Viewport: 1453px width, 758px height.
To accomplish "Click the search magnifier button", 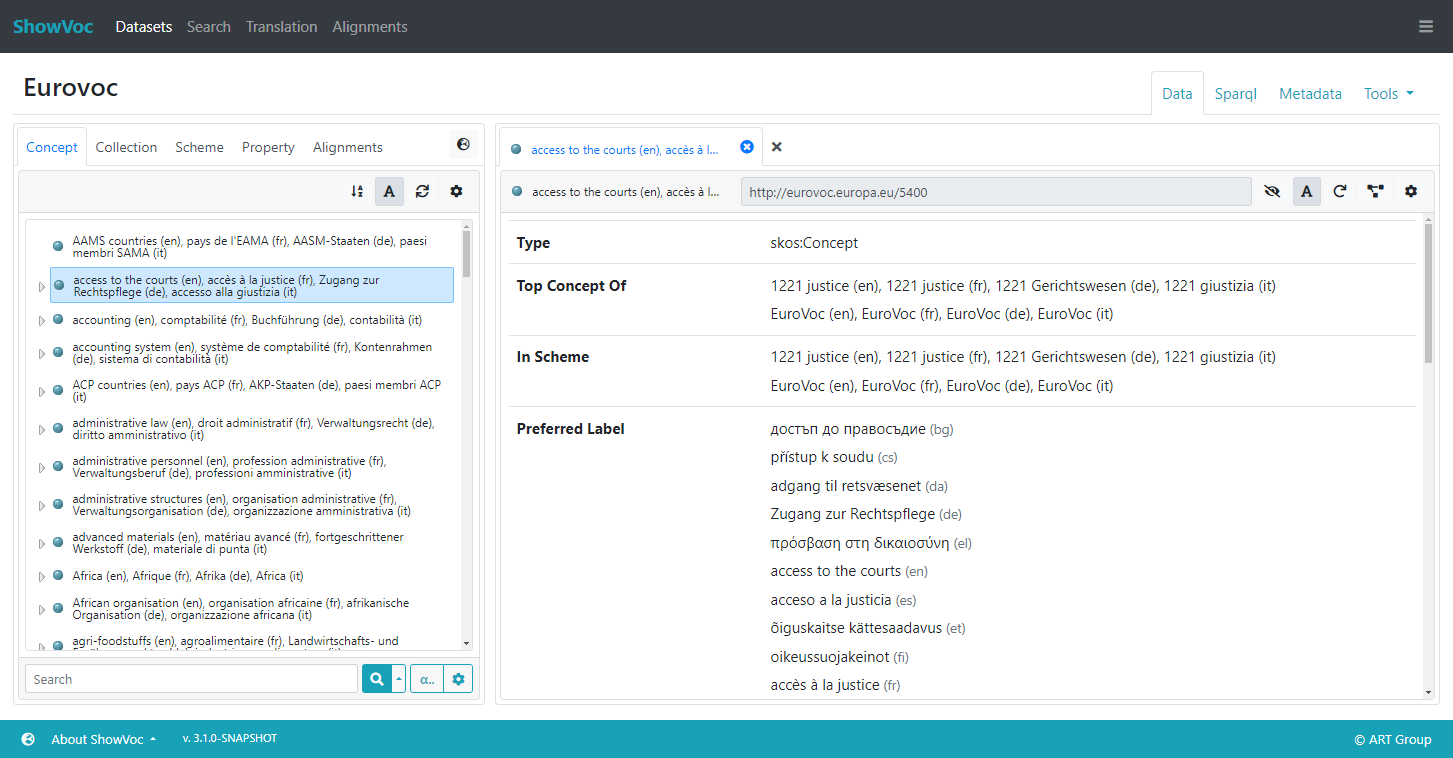I will coord(376,679).
